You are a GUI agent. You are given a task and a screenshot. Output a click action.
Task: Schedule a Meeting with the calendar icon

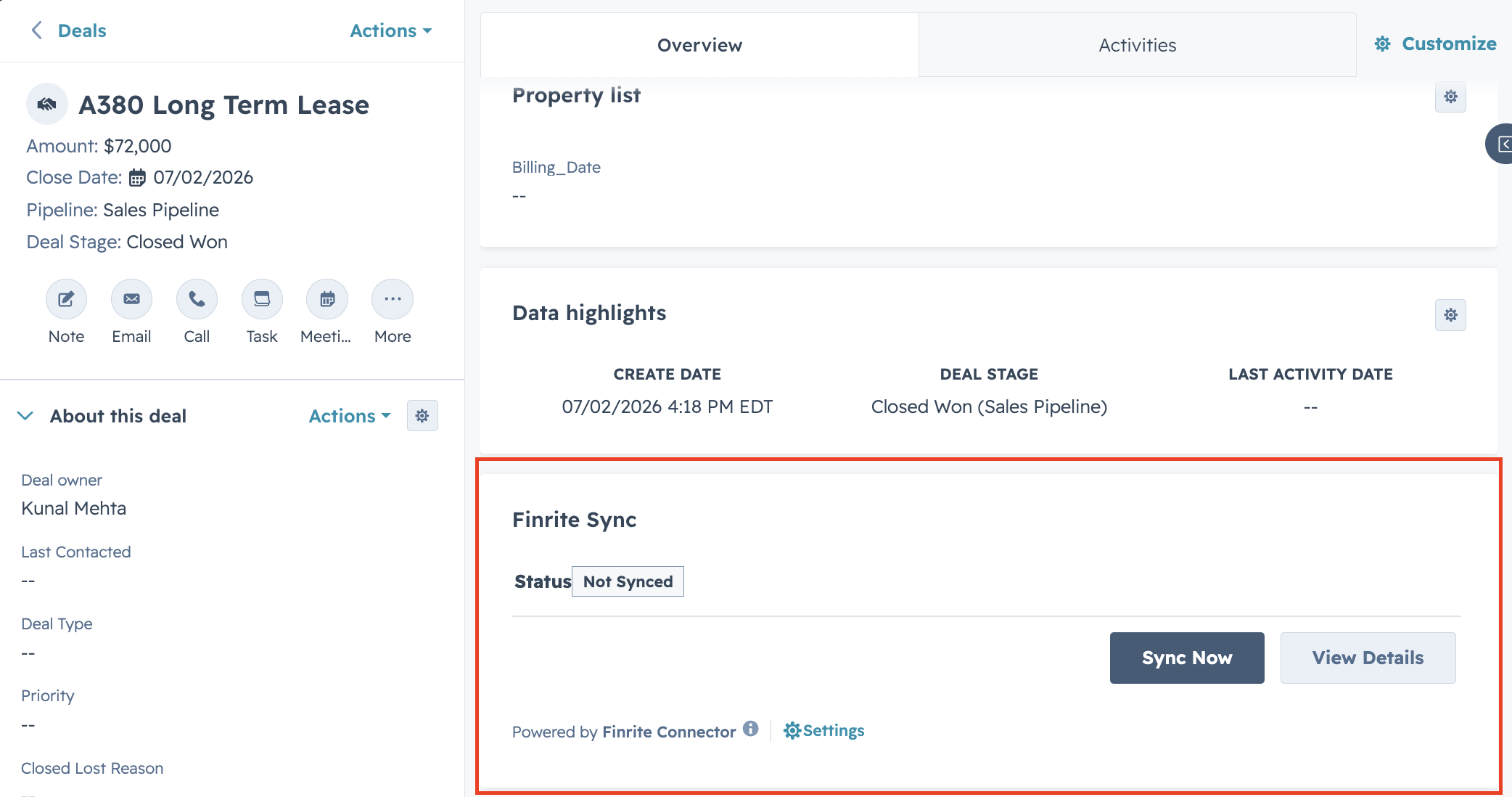[327, 299]
